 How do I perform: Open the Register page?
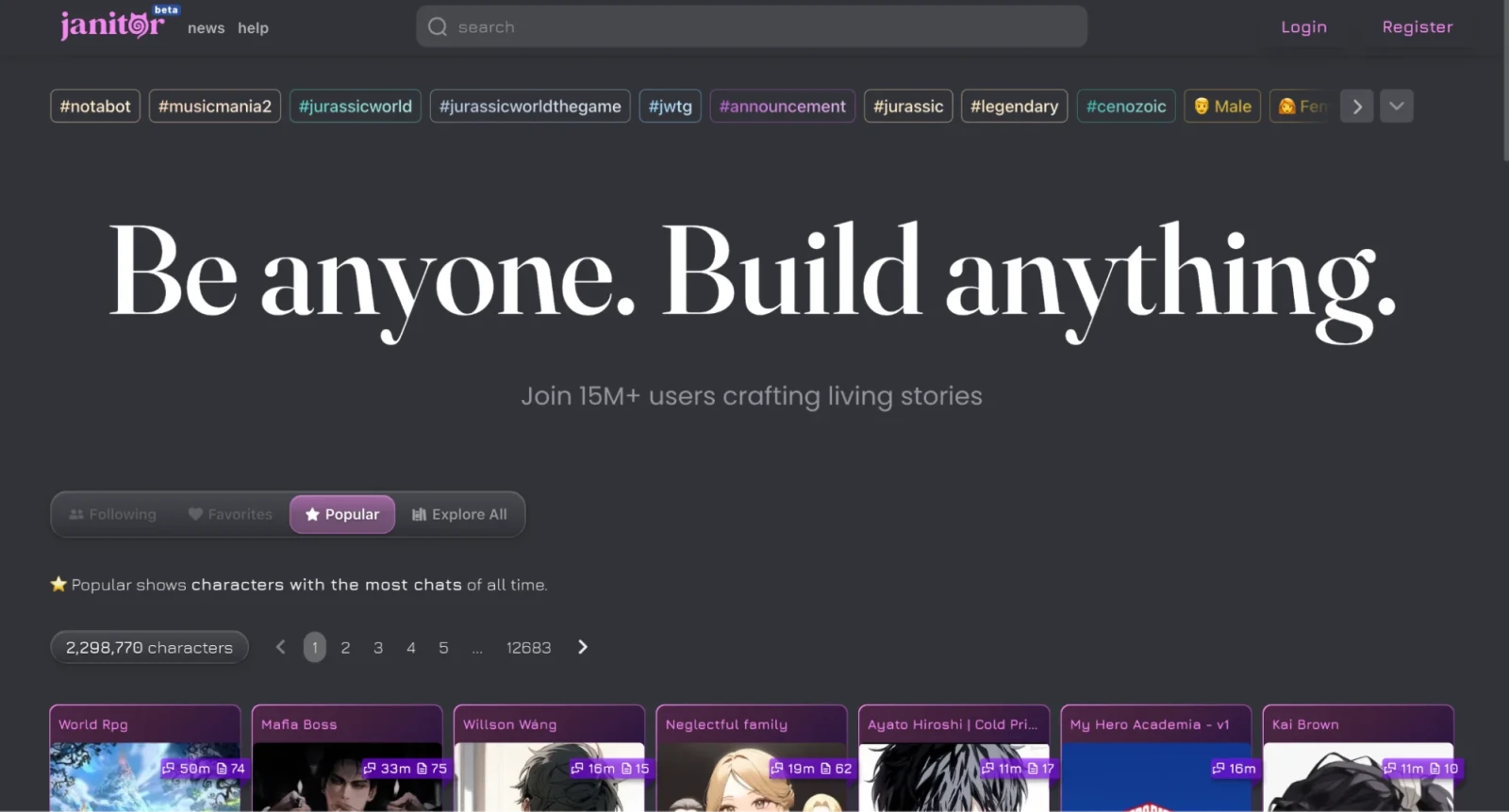(x=1418, y=26)
